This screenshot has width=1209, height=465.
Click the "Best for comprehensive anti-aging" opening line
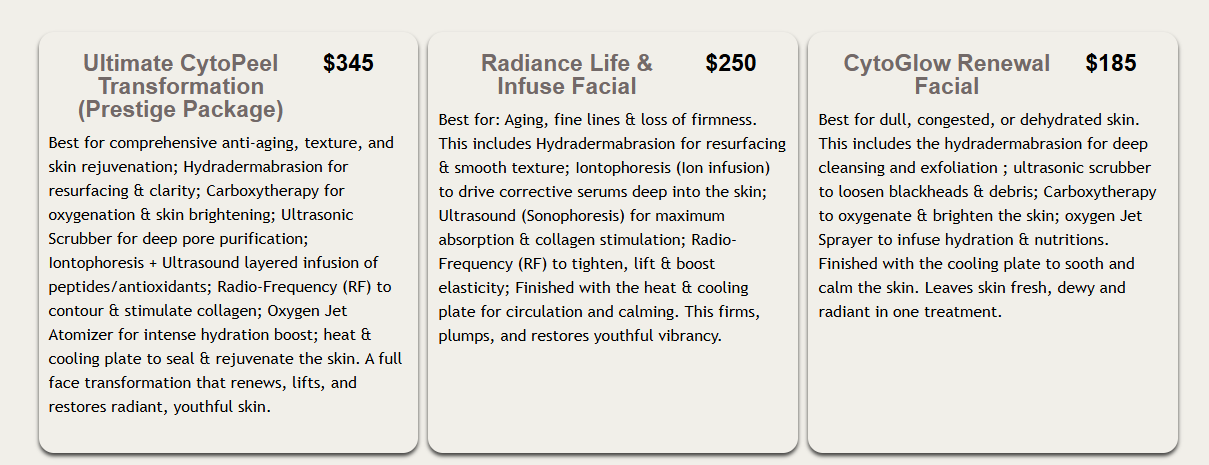click(x=221, y=143)
